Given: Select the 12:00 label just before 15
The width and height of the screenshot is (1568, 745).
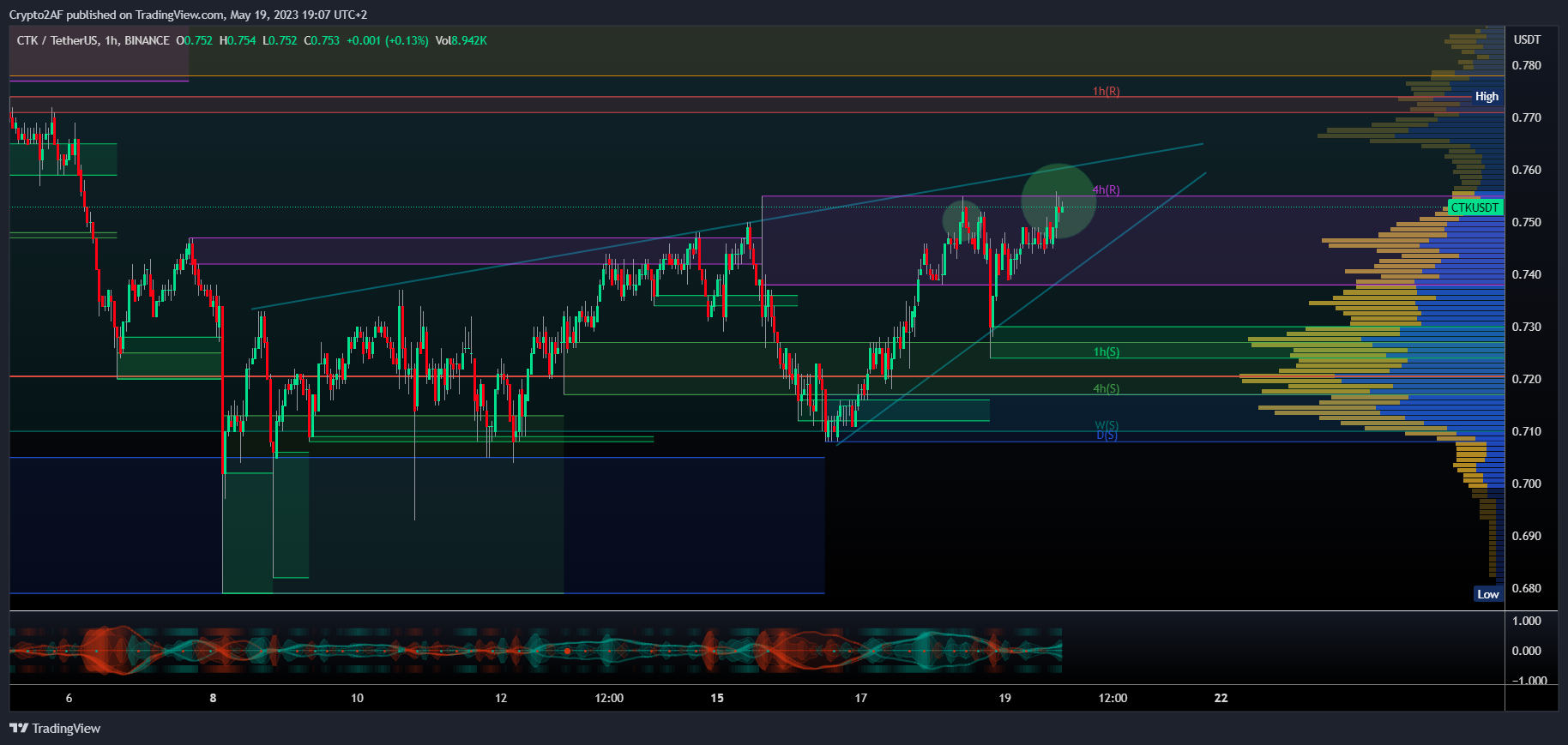Looking at the screenshot, I should pyautogui.click(x=609, y=698).
